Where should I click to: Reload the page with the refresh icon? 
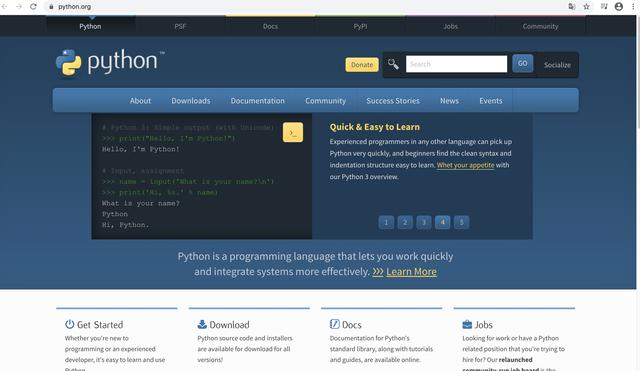[x=33, y=7]
